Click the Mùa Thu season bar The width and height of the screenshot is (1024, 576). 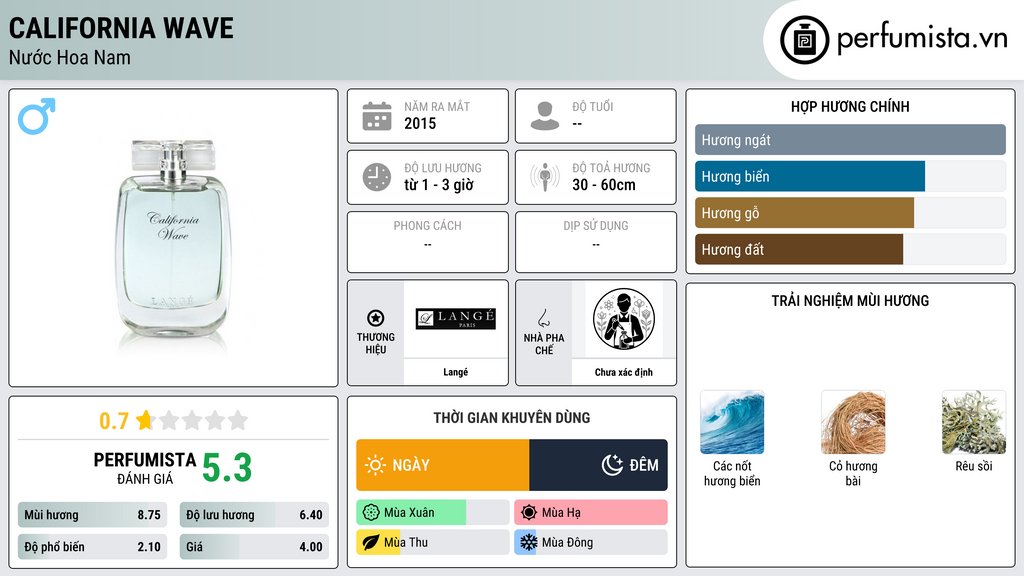(x=433, y=542)
